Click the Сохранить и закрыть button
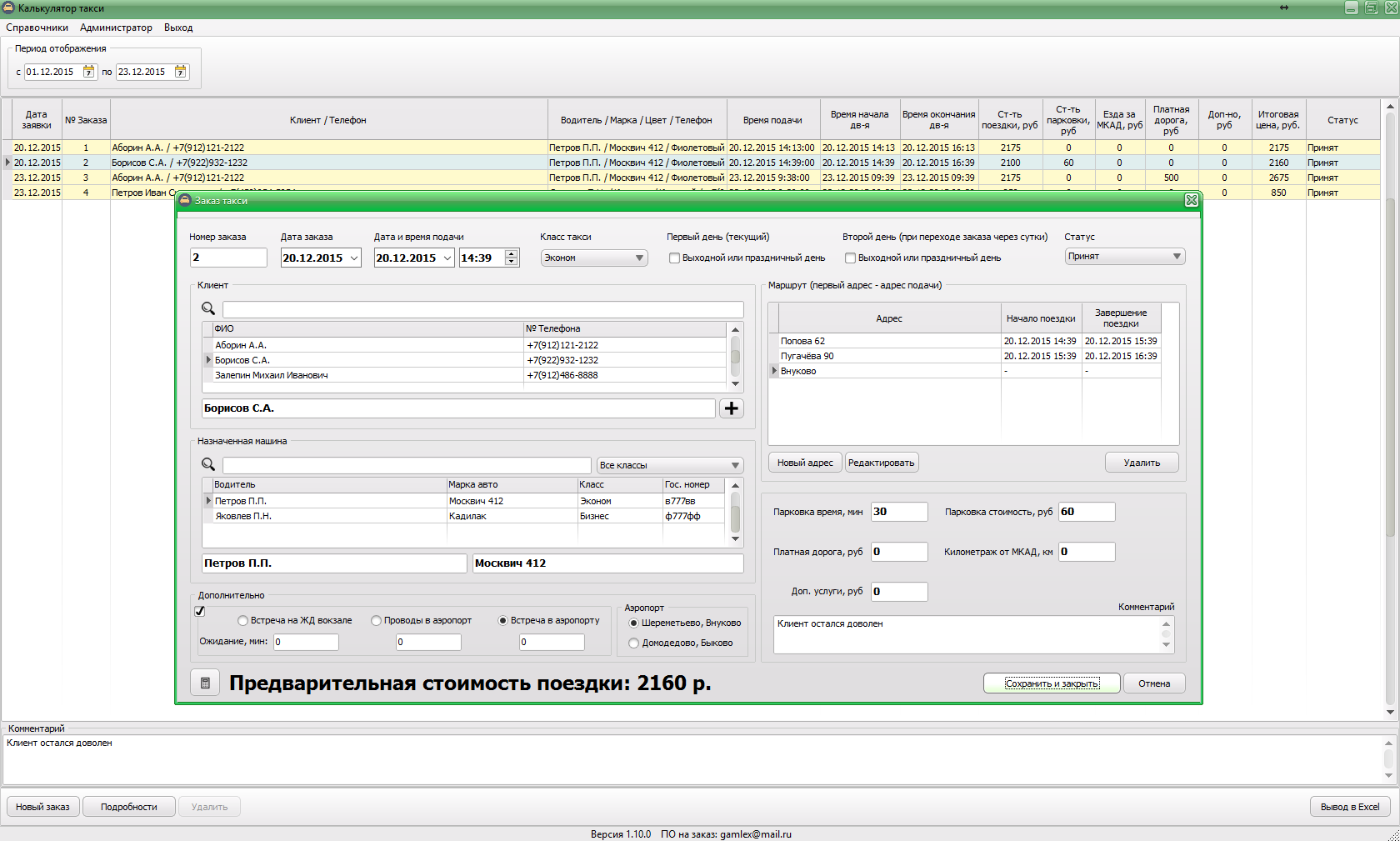 tap(1052, 683)
